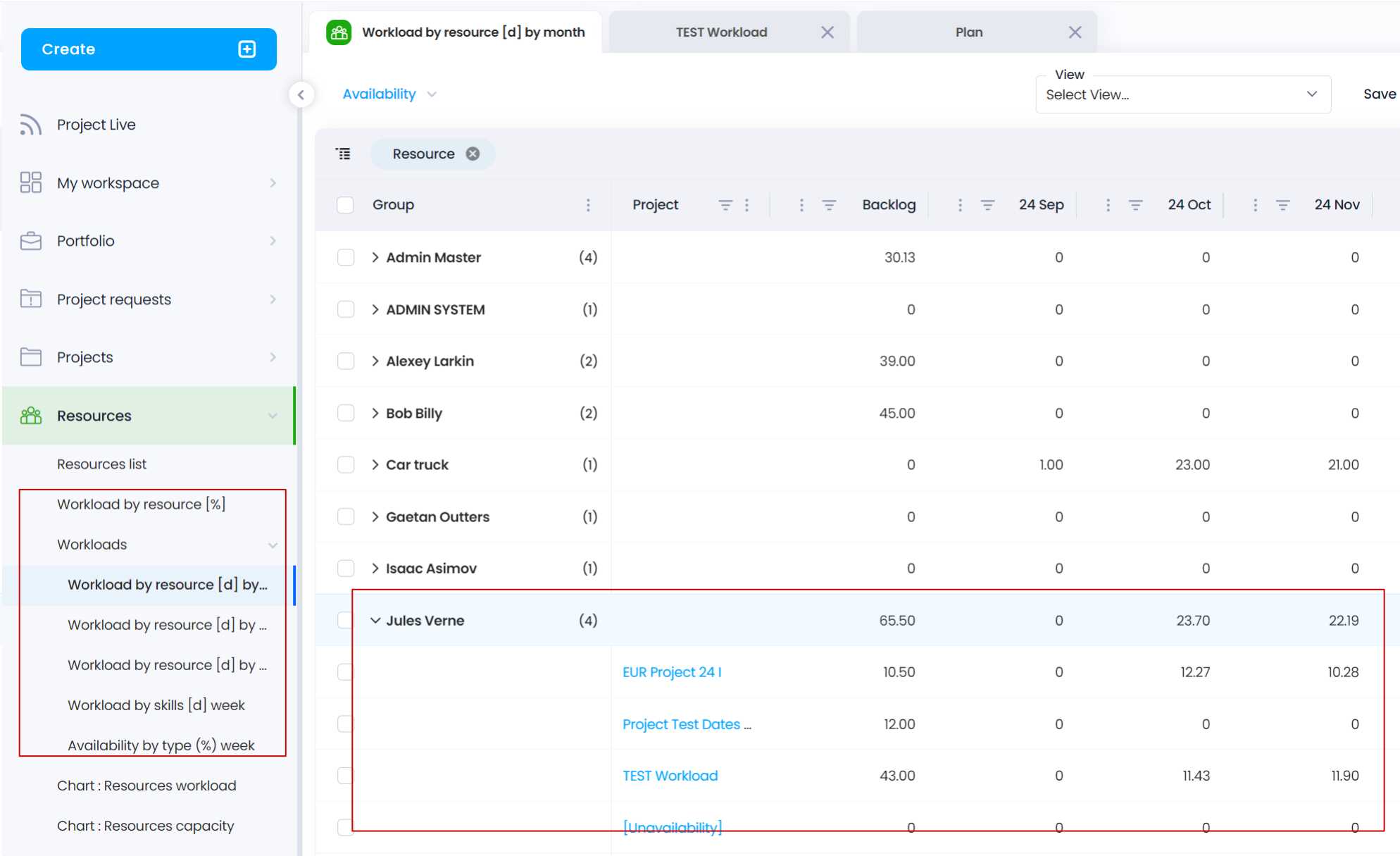Viewport: 1400px width, 856px height.
Task: Close the Plan tab
Action: [1075, 32]
